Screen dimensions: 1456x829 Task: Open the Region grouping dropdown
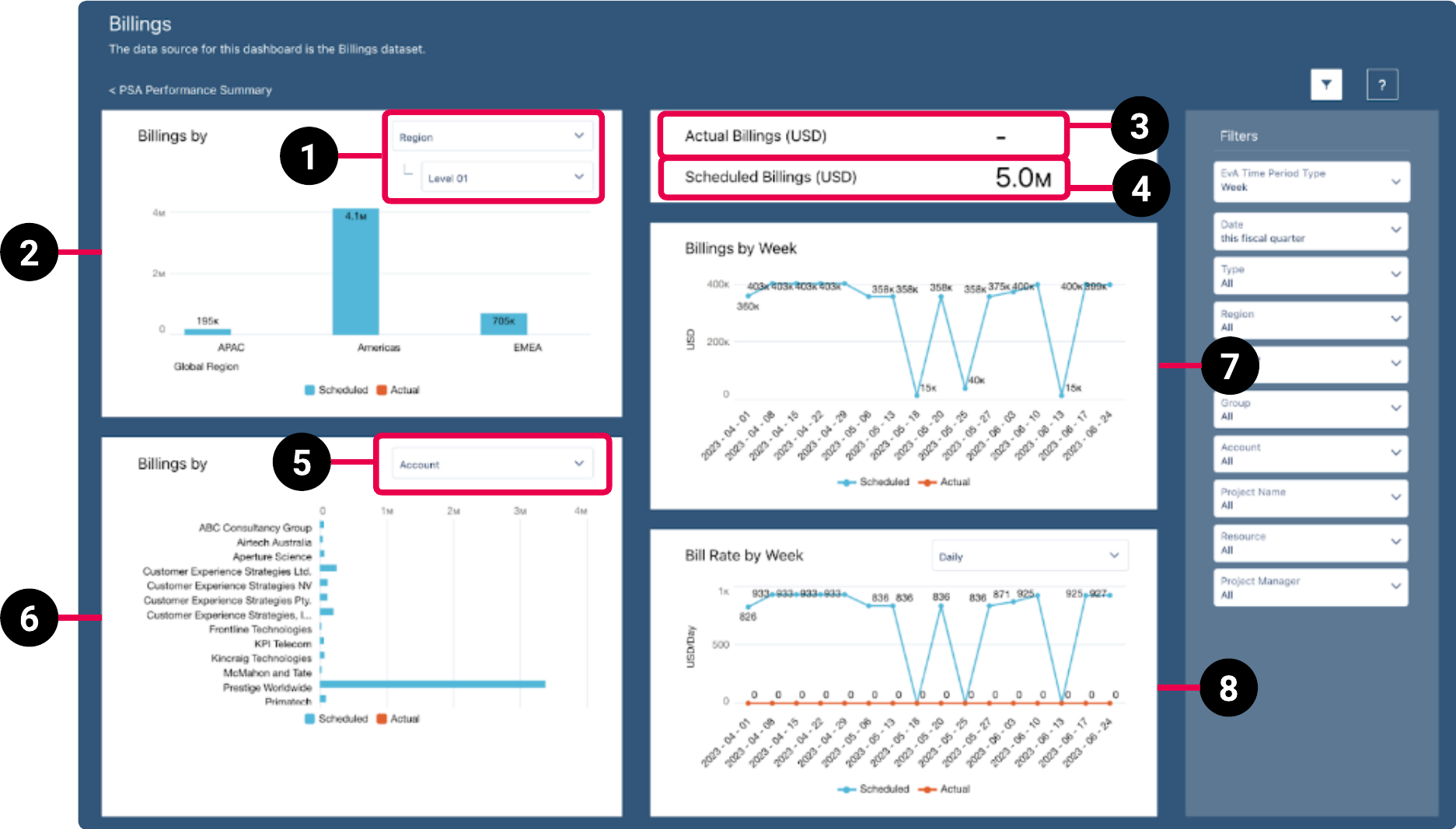[492, 136]
